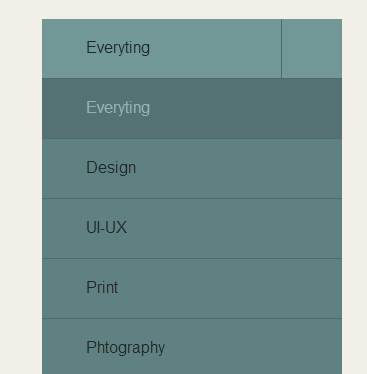Click the Phtography label text
Screen dimensions: 367x374
pos(125,348)
